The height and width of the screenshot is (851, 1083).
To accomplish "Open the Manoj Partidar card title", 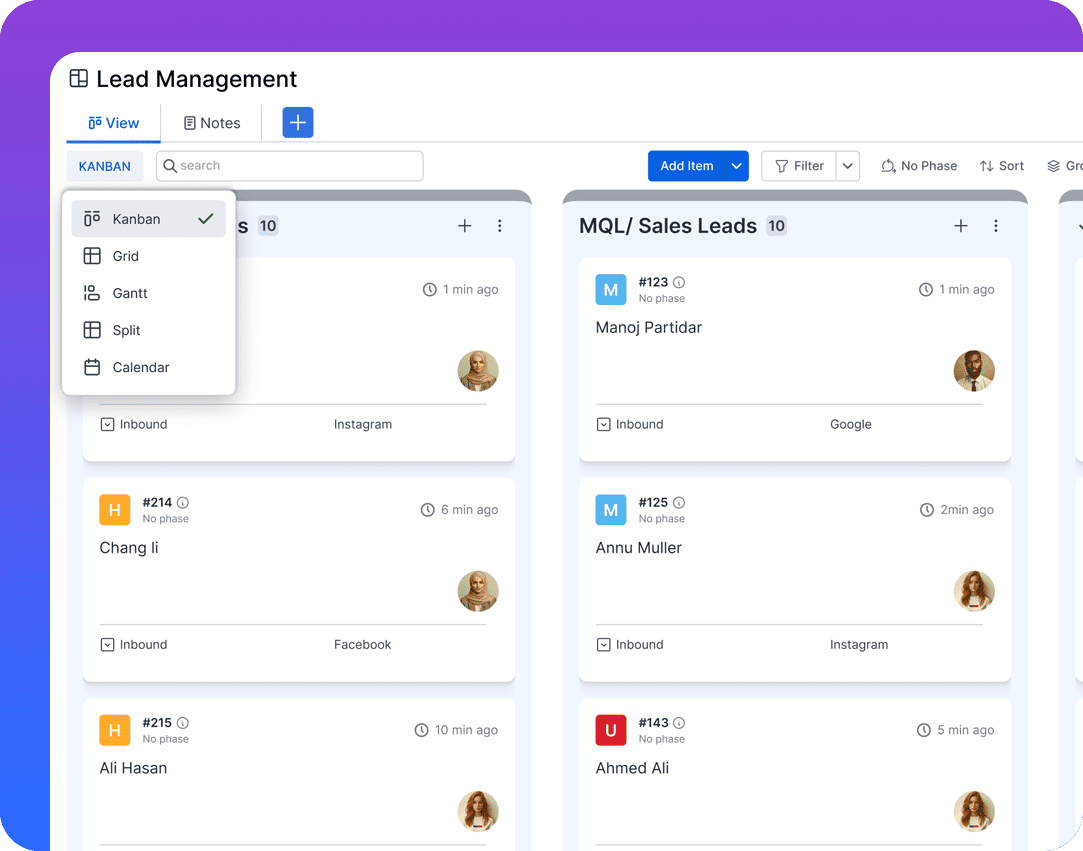I will pyautogui.click(x=649, y=327).
